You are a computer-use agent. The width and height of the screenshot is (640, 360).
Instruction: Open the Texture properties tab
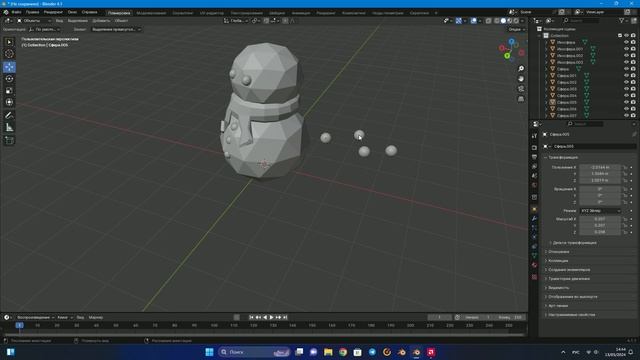point(534,277)
